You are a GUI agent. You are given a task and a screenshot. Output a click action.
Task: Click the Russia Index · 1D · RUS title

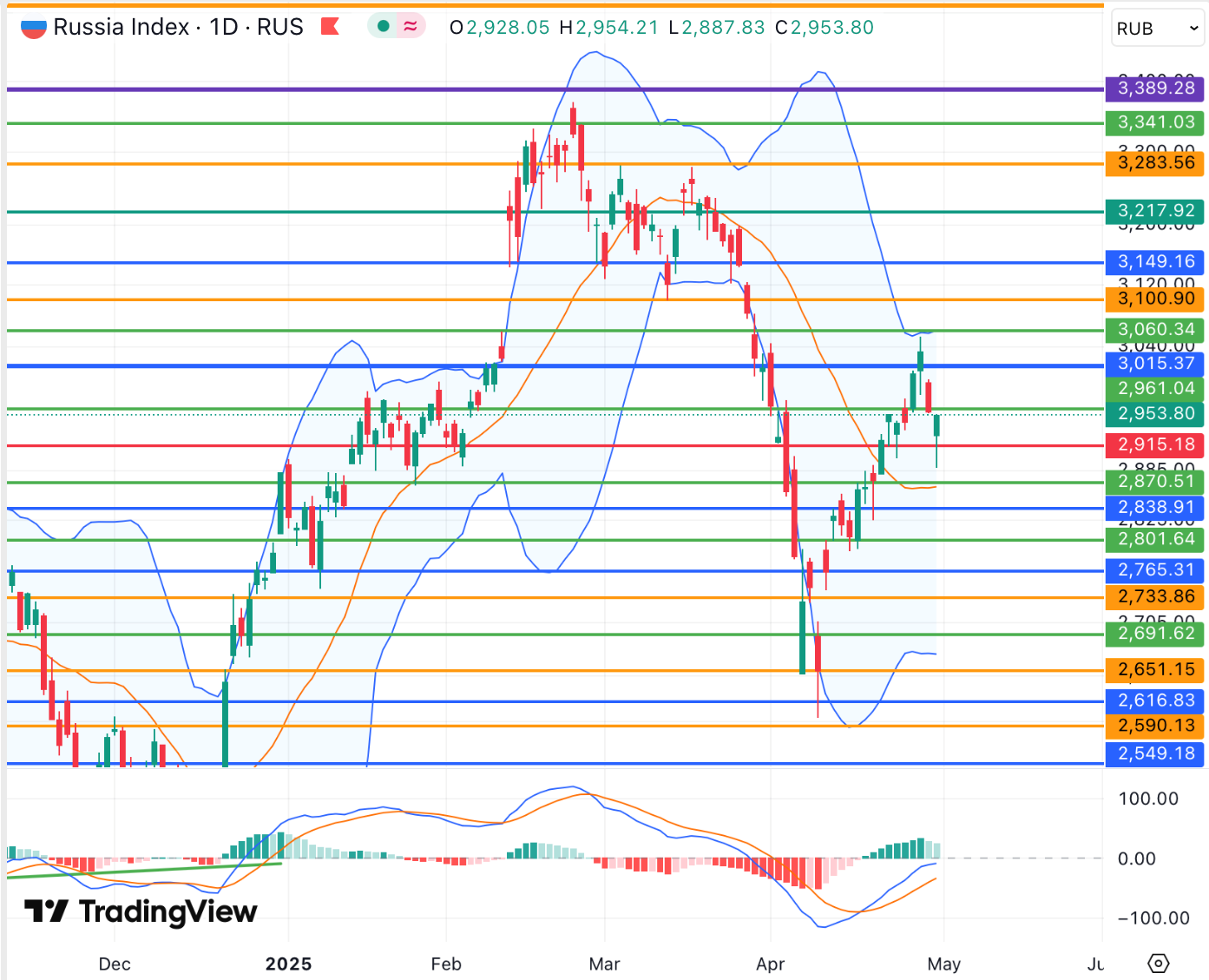[178, 27]
